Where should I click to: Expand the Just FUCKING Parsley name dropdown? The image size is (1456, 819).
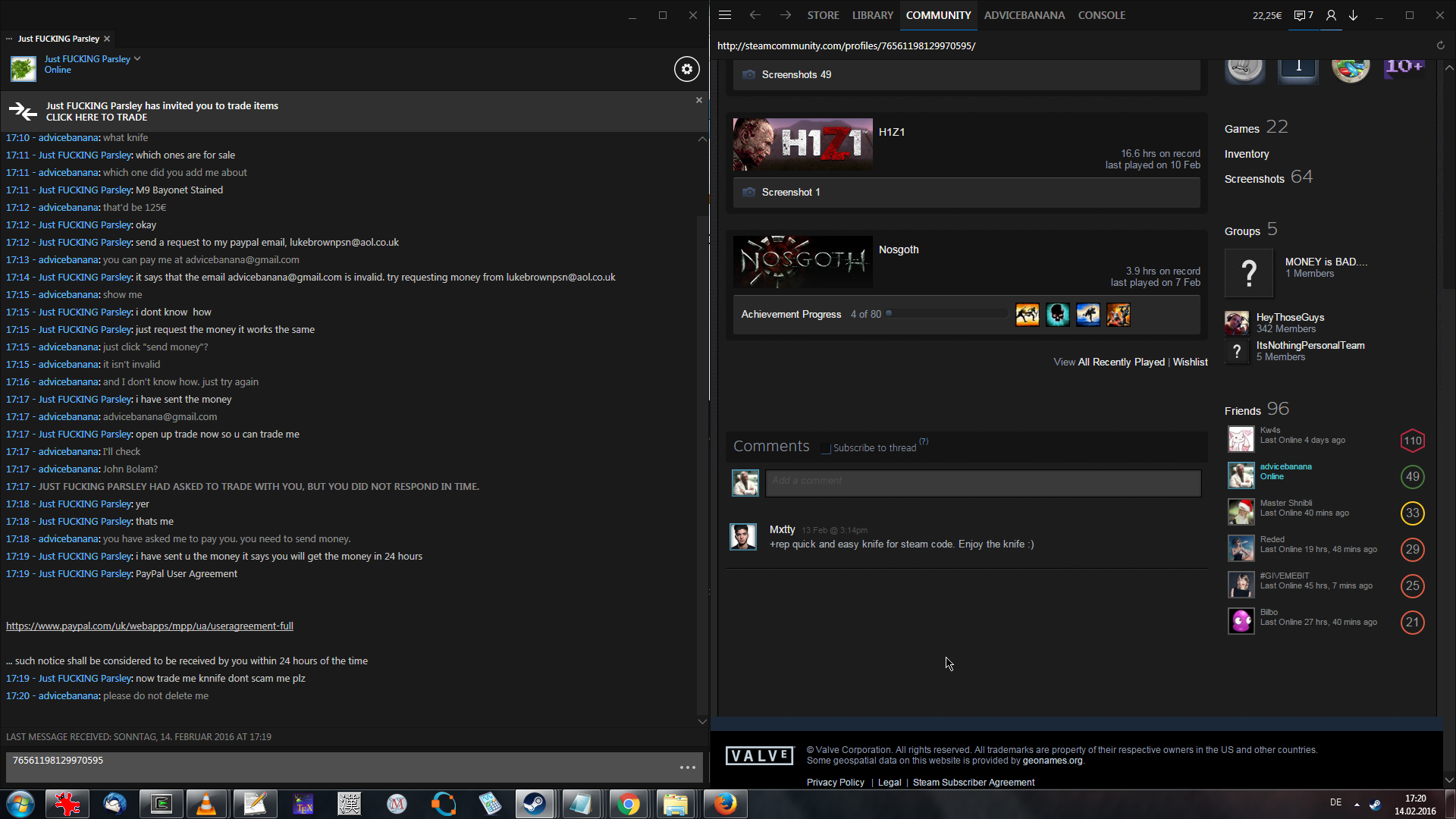click(137, 58)
